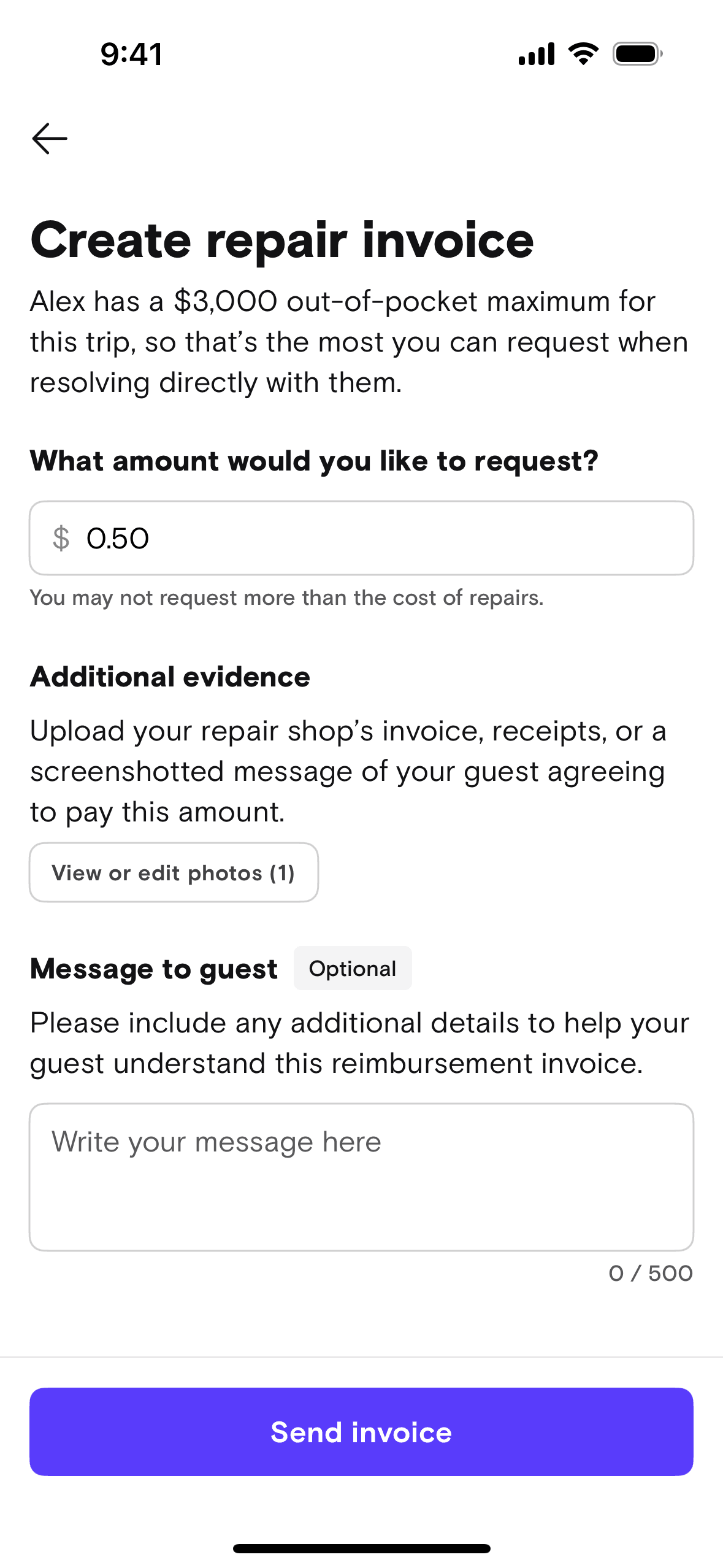Click the dollar sign in amount field

pos(61,539)
